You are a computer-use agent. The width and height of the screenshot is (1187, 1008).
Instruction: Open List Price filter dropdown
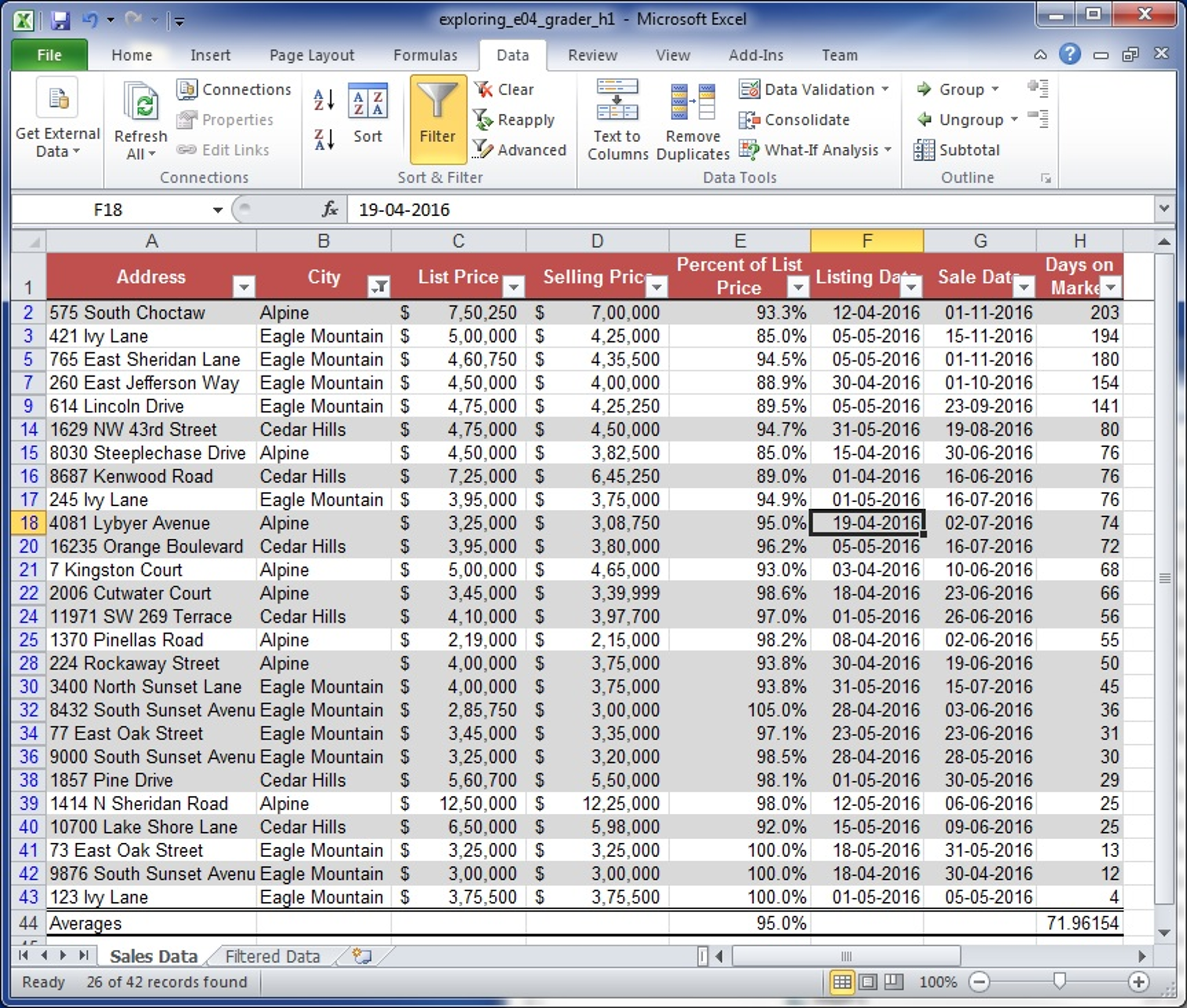pyautogui.click(x=514, y=287)
